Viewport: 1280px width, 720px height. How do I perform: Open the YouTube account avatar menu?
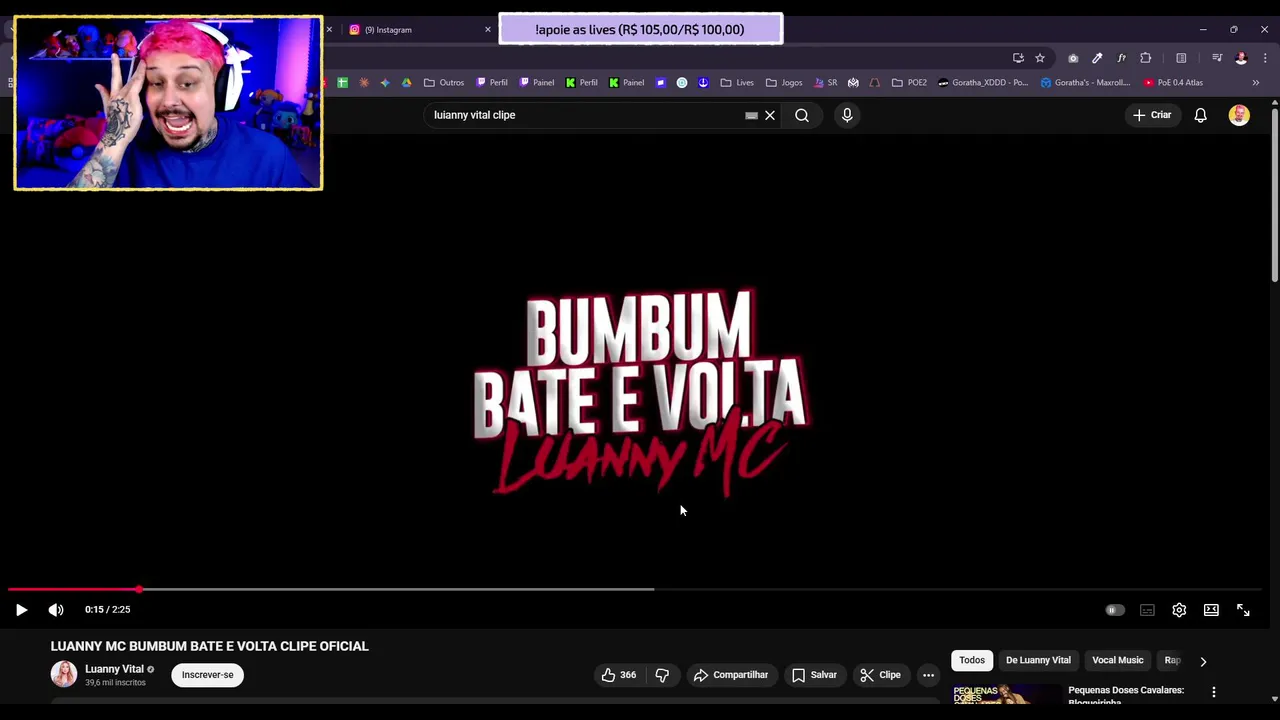(1239, 115)
